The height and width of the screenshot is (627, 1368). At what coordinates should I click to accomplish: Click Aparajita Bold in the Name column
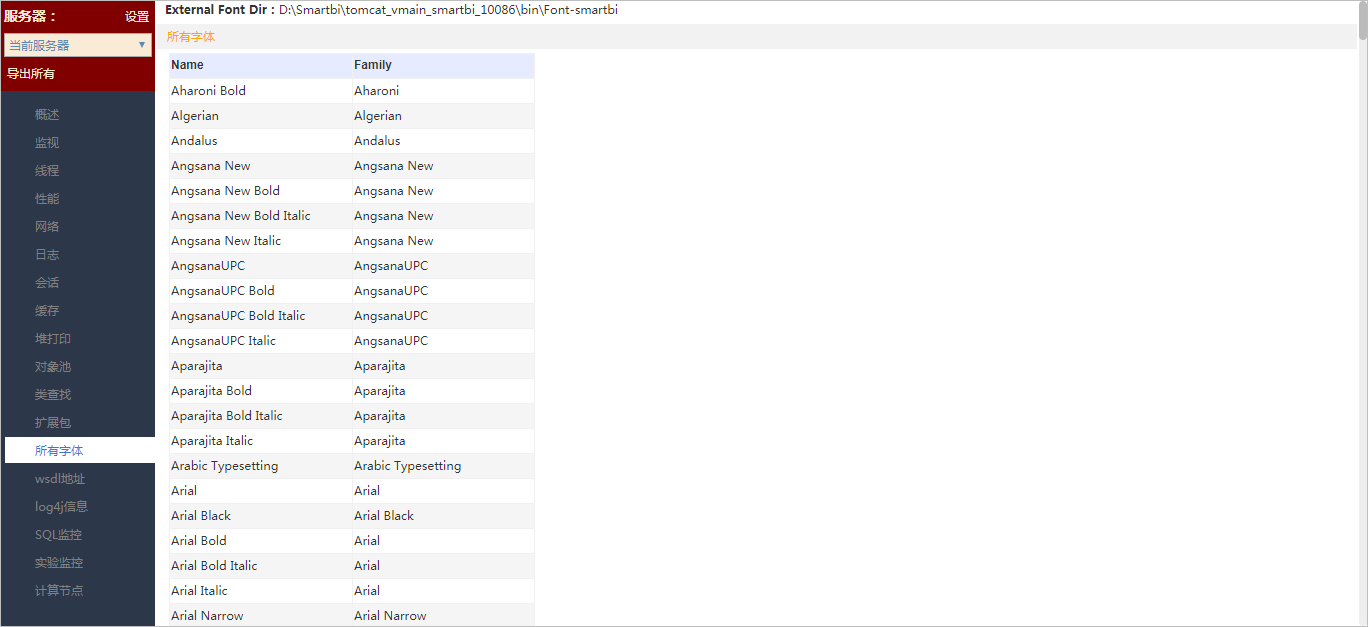260,391
